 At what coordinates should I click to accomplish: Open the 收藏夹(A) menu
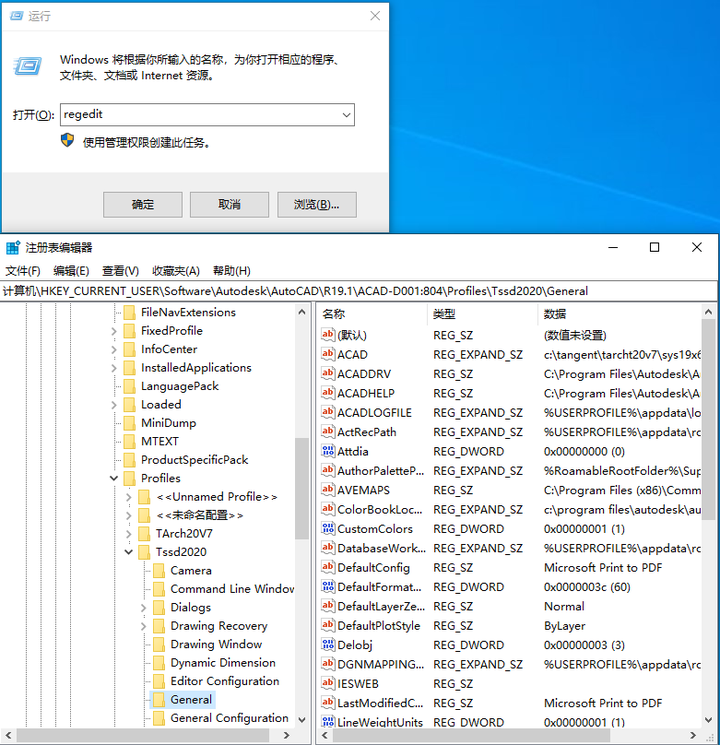click(176, 271)
